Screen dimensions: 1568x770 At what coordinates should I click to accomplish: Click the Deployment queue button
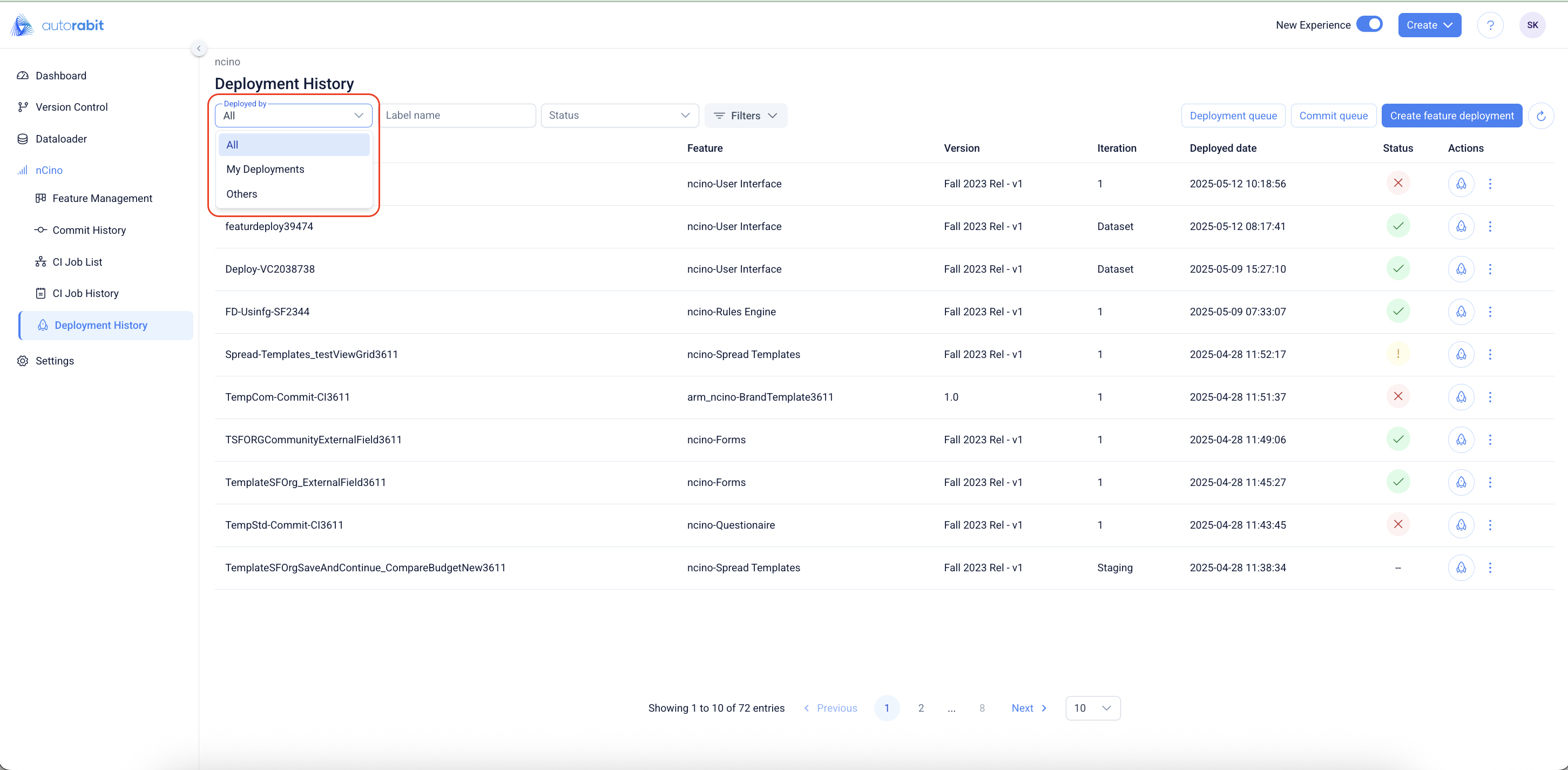click(x=1233, y=116)
